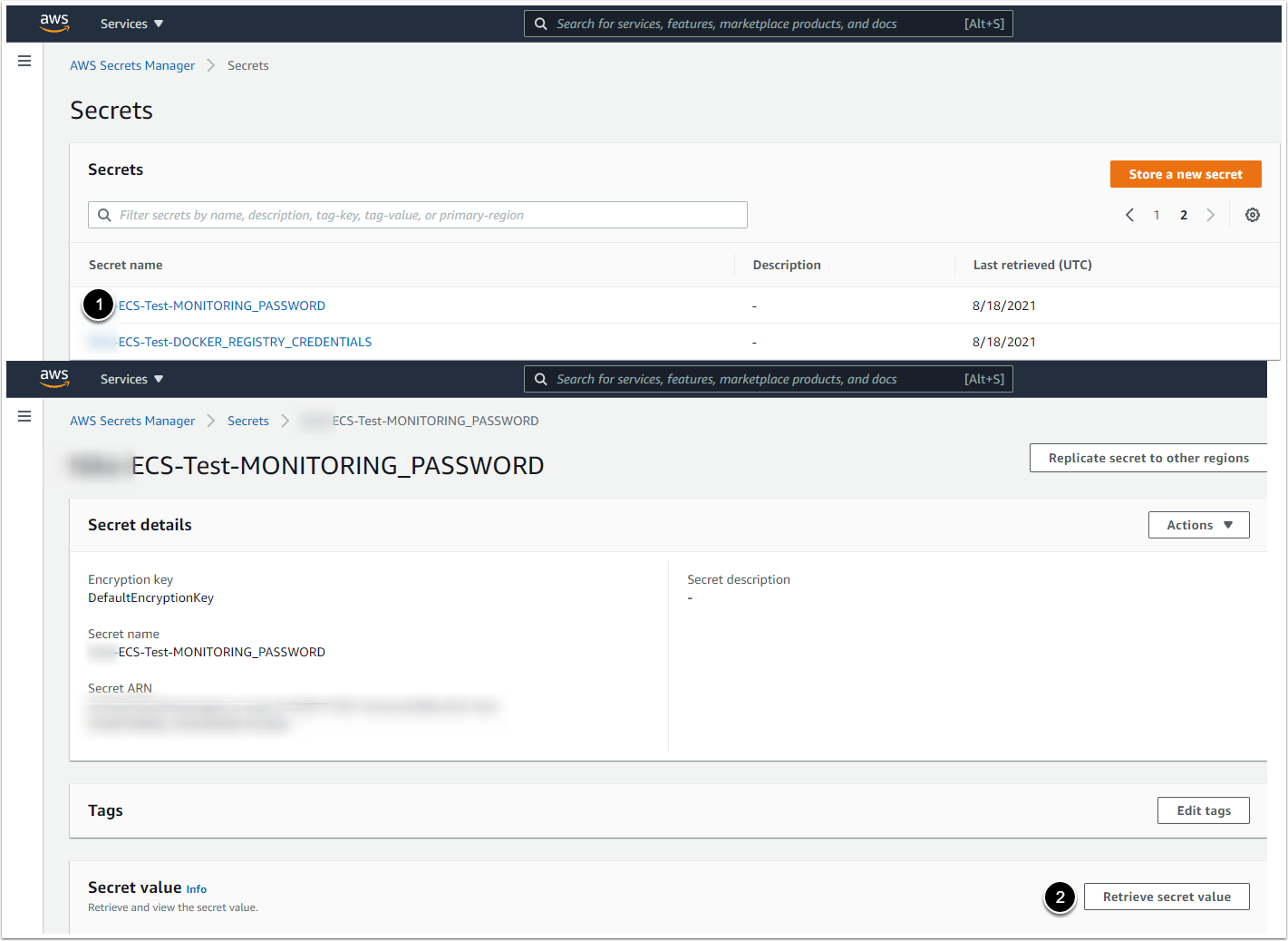Screen dimensions: 1288x941
Task: Open the Info link beside Secret value
Action: point(197,889)
